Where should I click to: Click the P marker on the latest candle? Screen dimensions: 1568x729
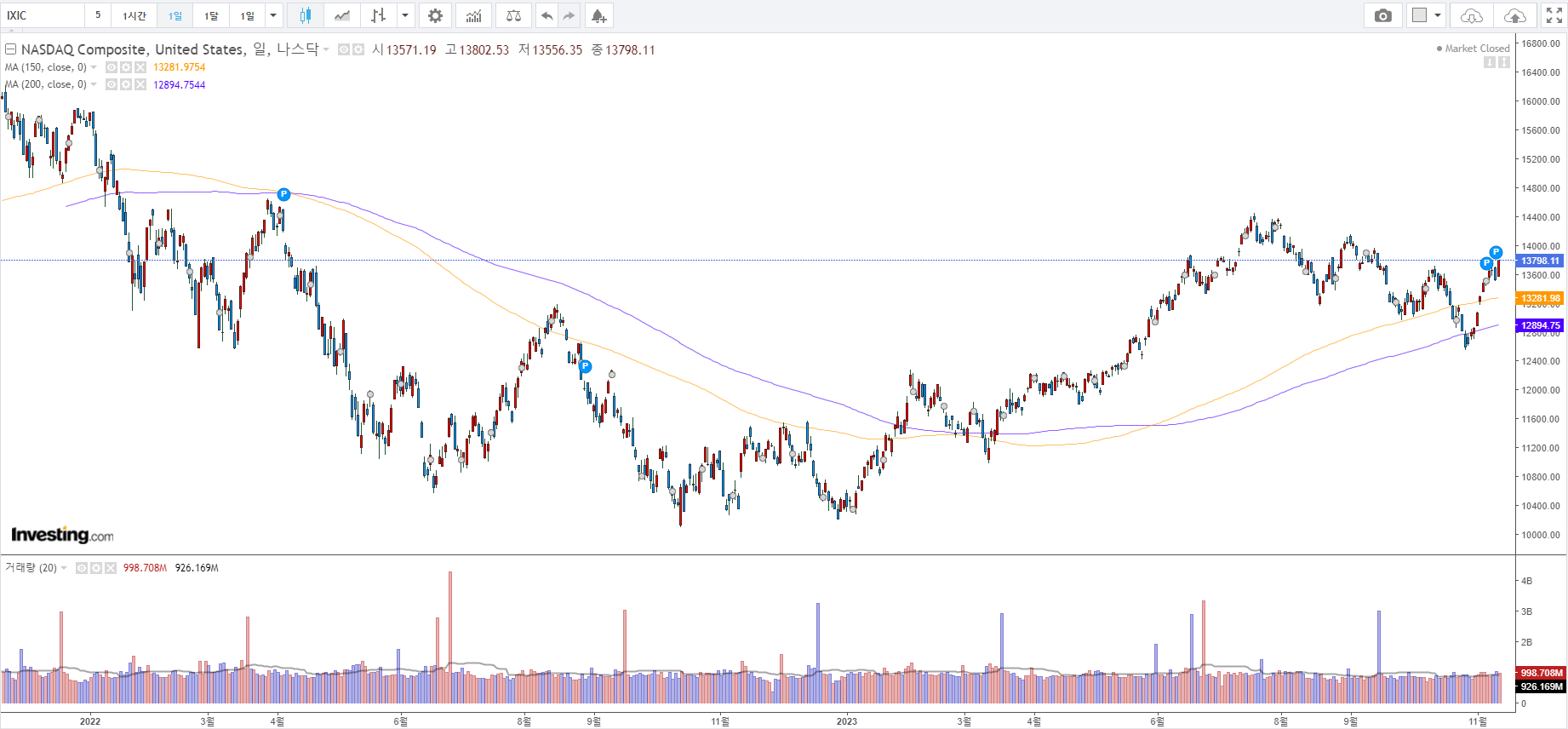[x=1496, y=252]
